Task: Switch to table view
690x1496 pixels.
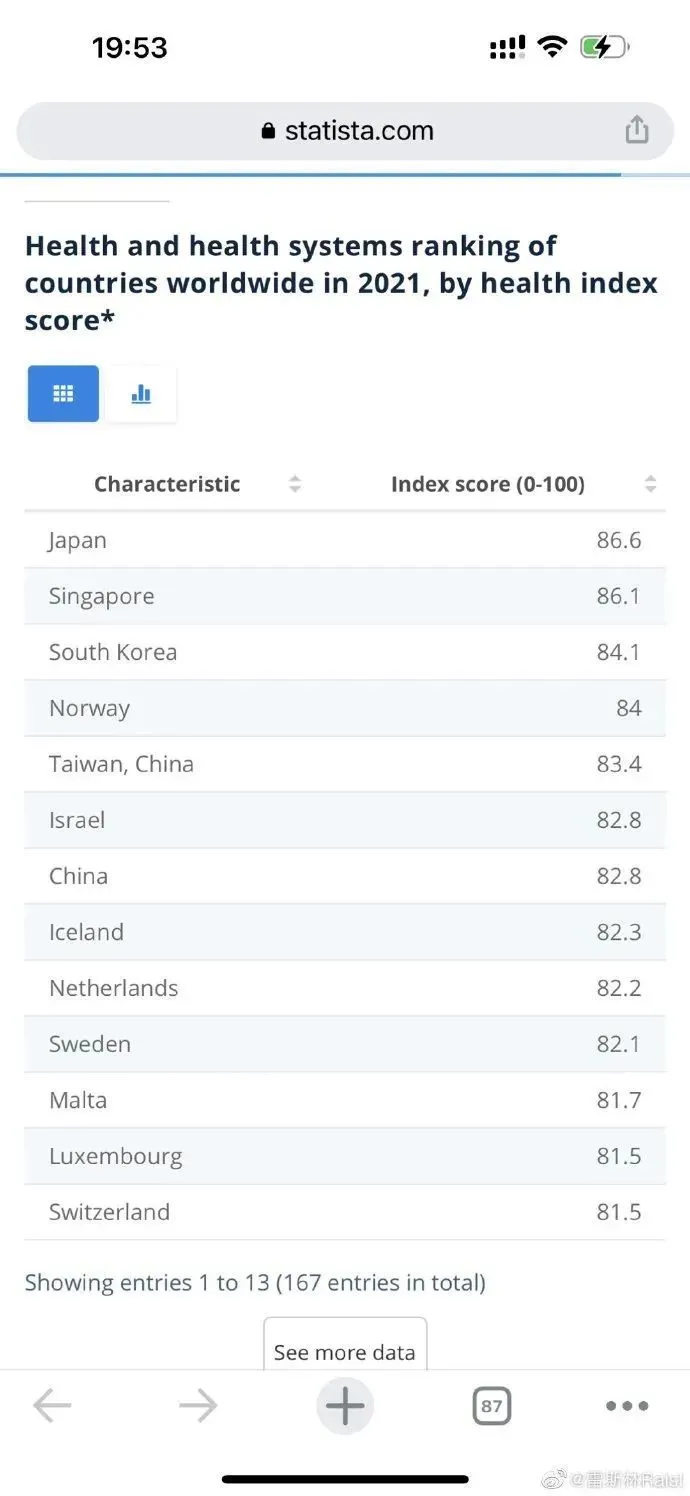Action: pos(63,394)
